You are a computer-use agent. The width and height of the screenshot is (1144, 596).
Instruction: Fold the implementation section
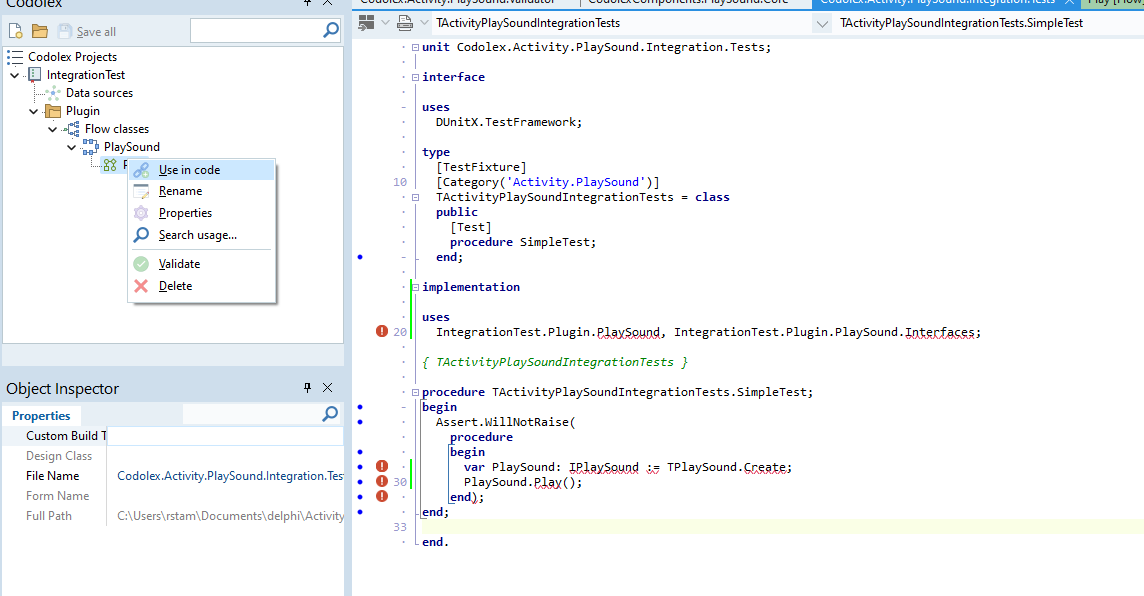point(415,287)
